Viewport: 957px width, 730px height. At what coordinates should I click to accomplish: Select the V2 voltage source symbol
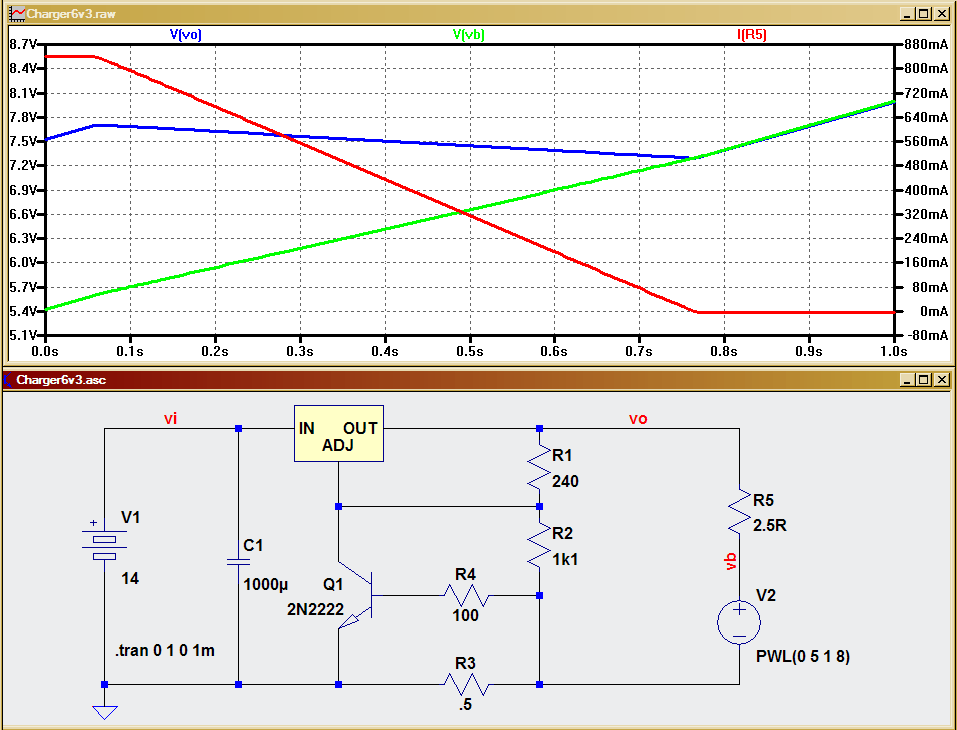pyautogui.click(x=739, y=623)
